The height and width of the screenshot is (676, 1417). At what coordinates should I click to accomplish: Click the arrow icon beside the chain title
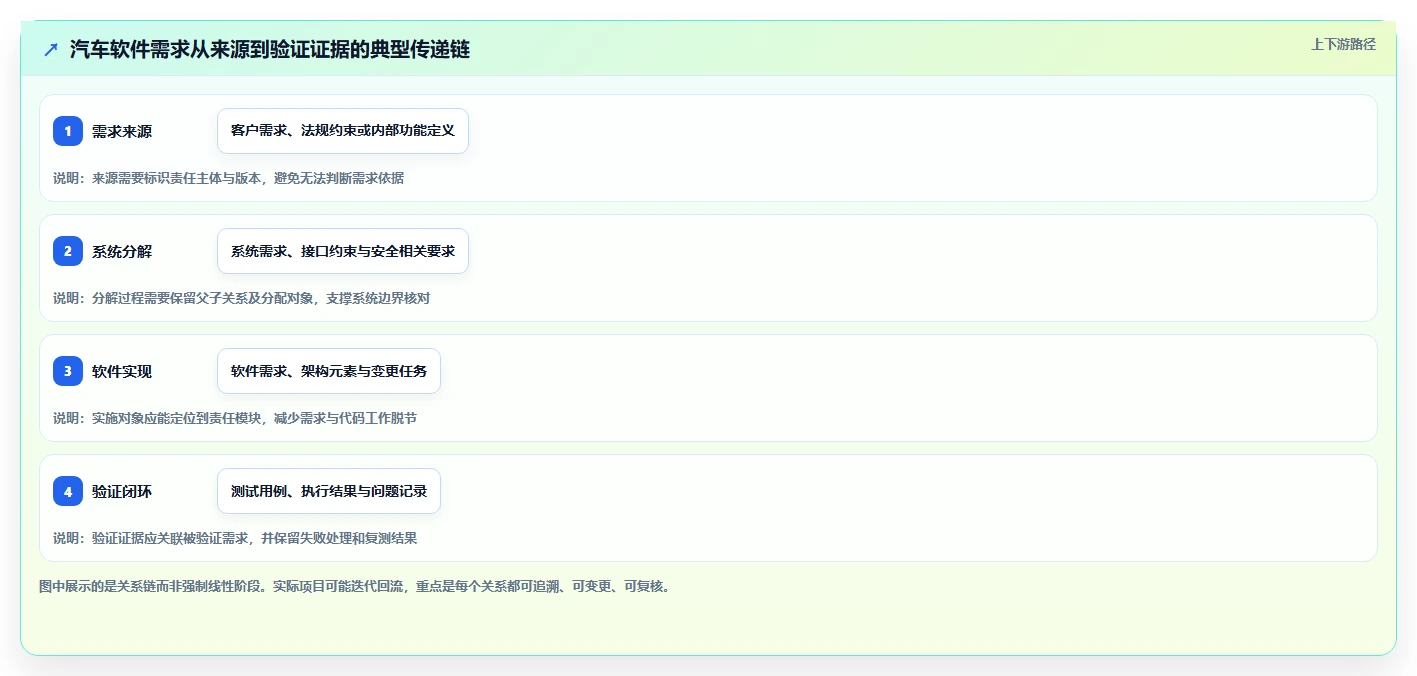click(x=51, y=50)
